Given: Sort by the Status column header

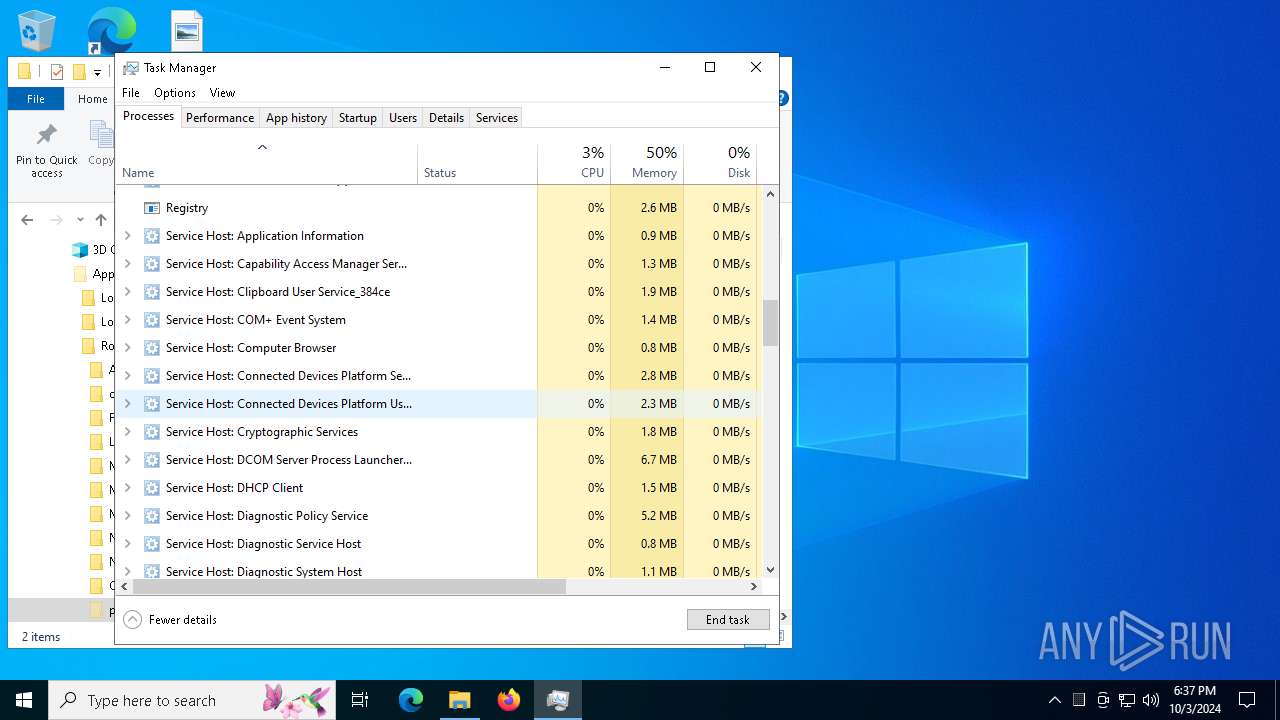Looking at the screenshot, I should [x=478, y=163].
